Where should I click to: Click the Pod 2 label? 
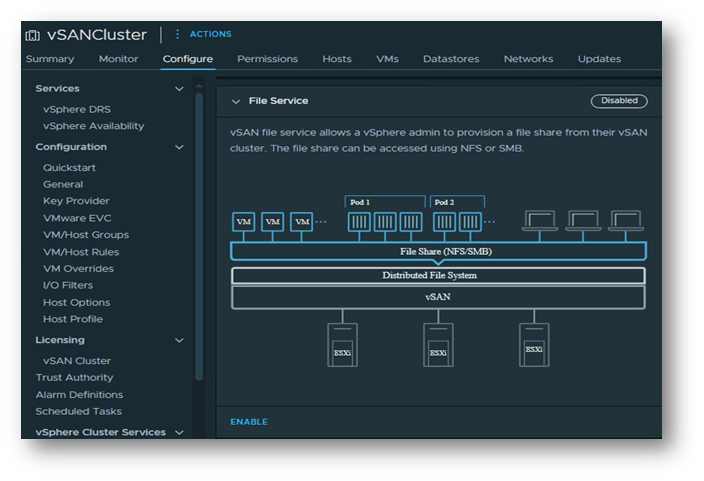pos(444,203)
